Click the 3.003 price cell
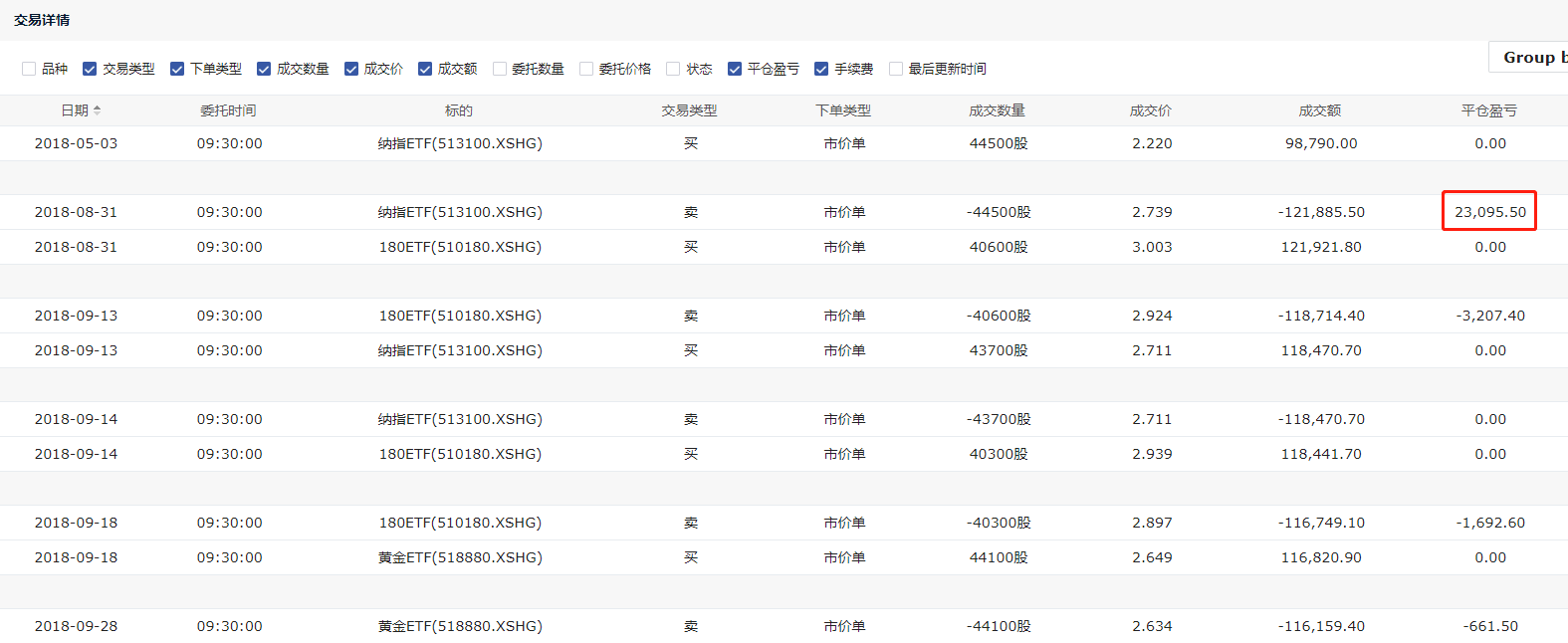Viewport: 1568px width, 643px height. pyautogui.click(x=1152, y=247)
